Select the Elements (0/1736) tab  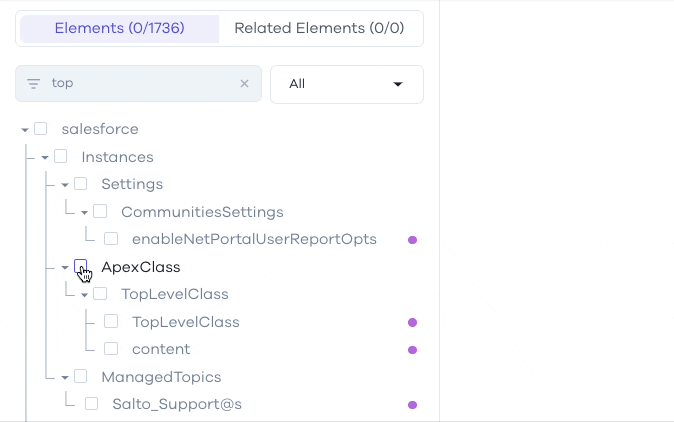point(119,28)
